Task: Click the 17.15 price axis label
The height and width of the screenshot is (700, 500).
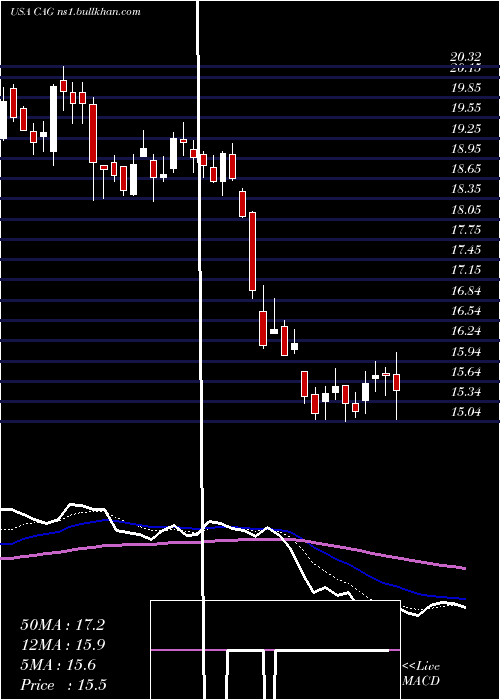Action: point(466,270)
